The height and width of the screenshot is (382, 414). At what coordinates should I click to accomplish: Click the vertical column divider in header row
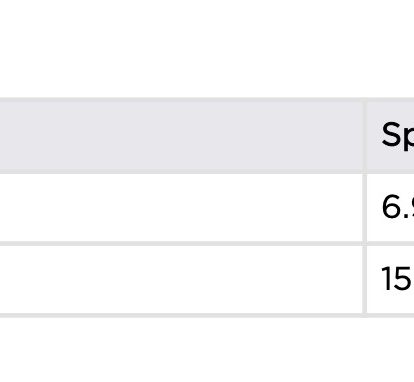[365, 135]
